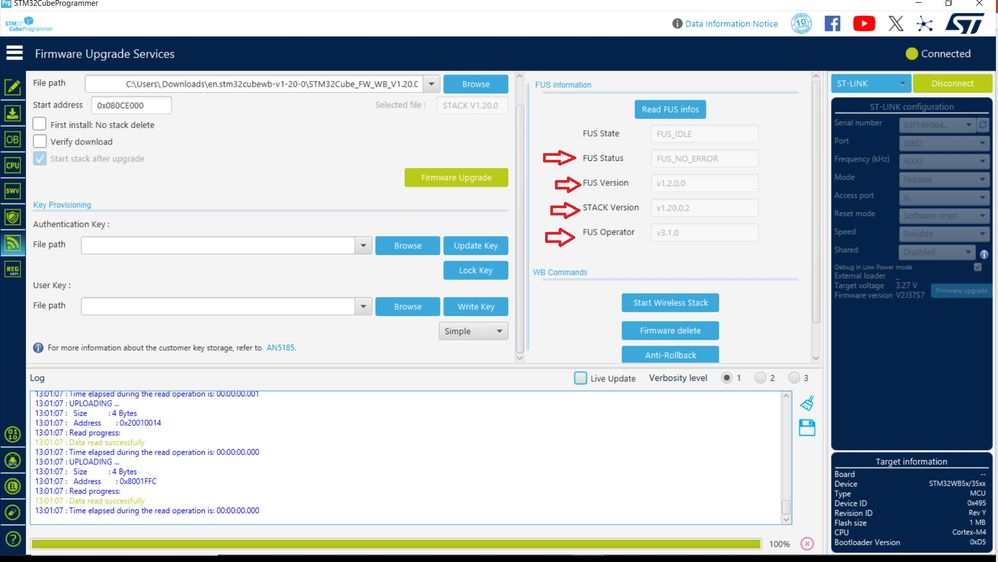
Task: Select verbosity level 1 radio button
Action: 726,377
